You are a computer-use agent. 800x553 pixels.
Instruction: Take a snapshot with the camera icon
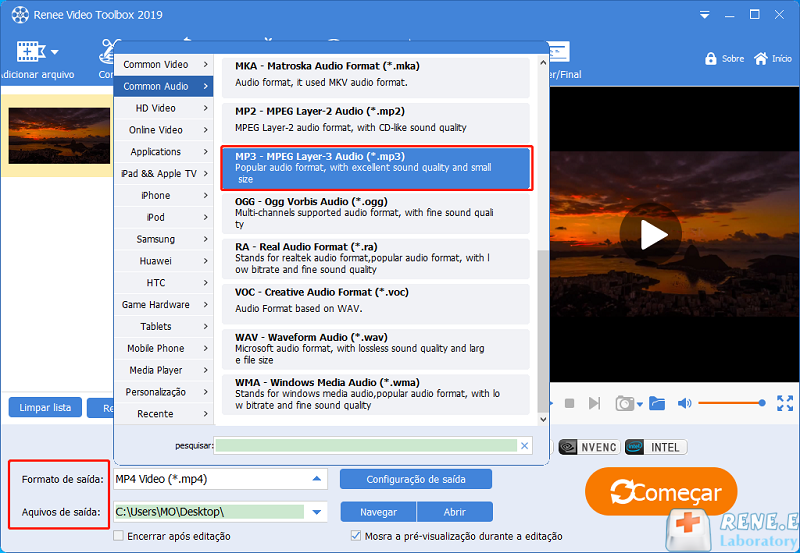click(624, 404)
